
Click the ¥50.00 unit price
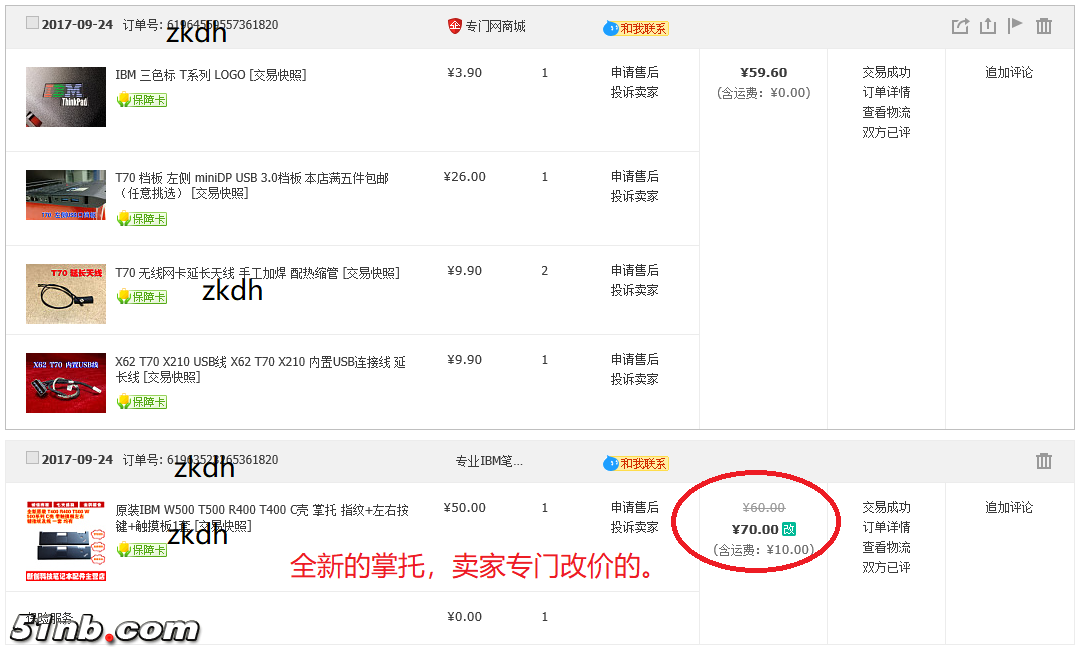point(465,507)
